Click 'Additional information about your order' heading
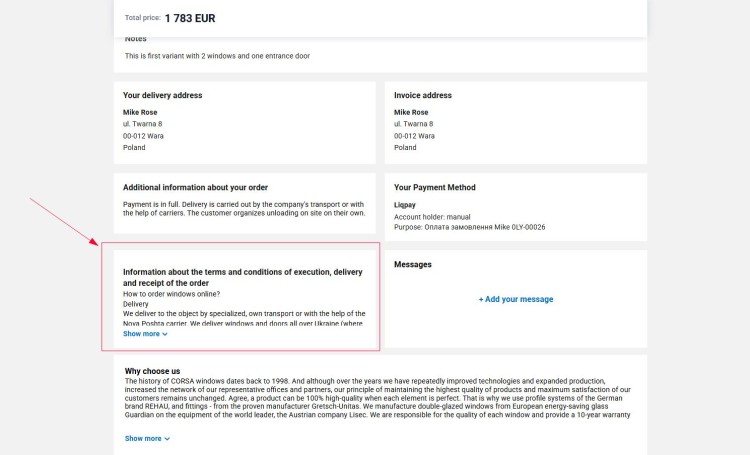Image resolution: width=750 pixels, height=455 pixels. (x=195, y=187)
